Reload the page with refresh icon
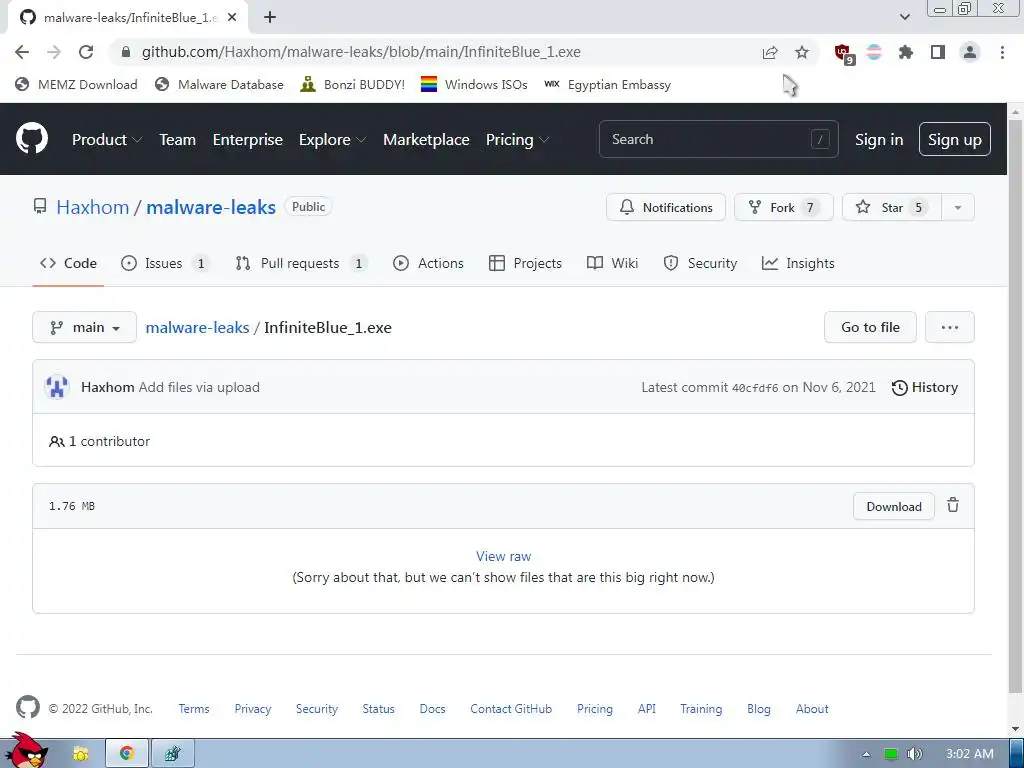Image resolution: width=1024 pixels, height=768 pixels. tap(86, 52)
